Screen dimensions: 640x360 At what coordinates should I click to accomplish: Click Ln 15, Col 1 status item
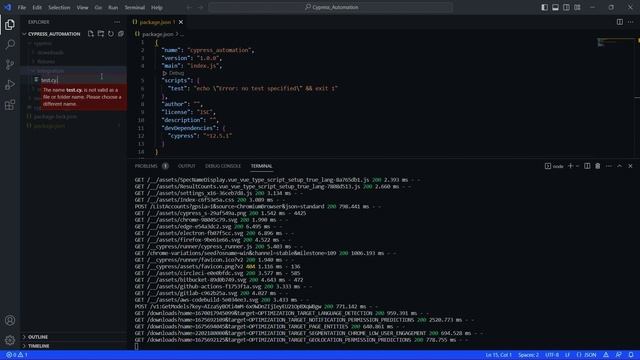tap(498, 355)
